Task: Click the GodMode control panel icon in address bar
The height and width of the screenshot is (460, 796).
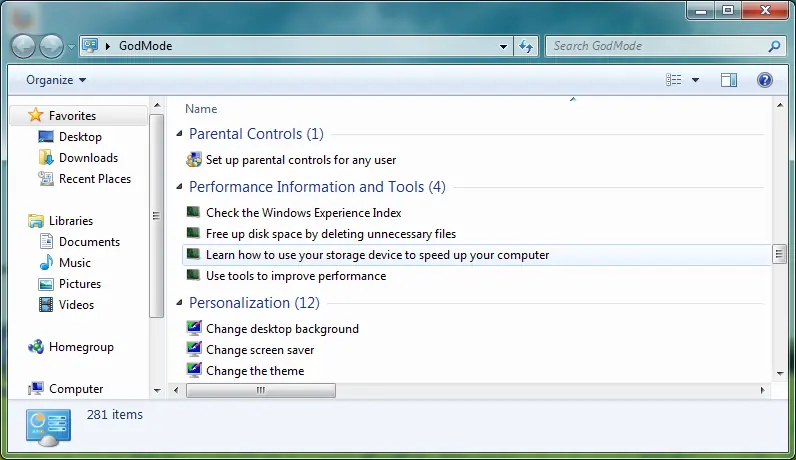Action: pos(90,46)
